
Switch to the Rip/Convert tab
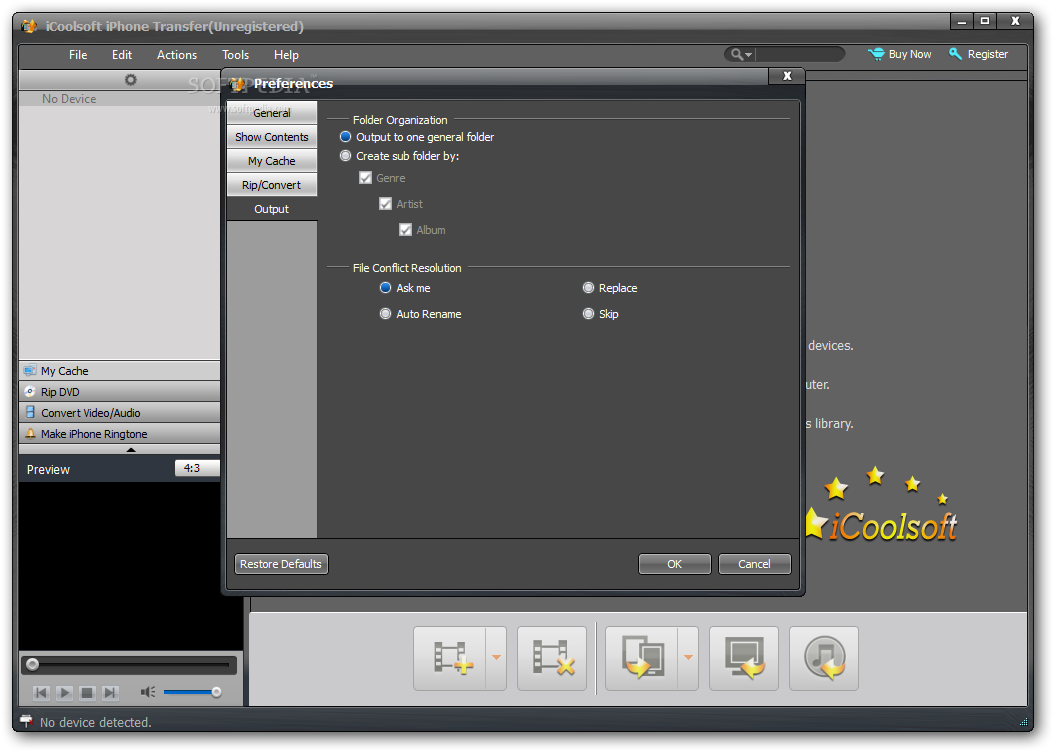(x=272, y=185)
